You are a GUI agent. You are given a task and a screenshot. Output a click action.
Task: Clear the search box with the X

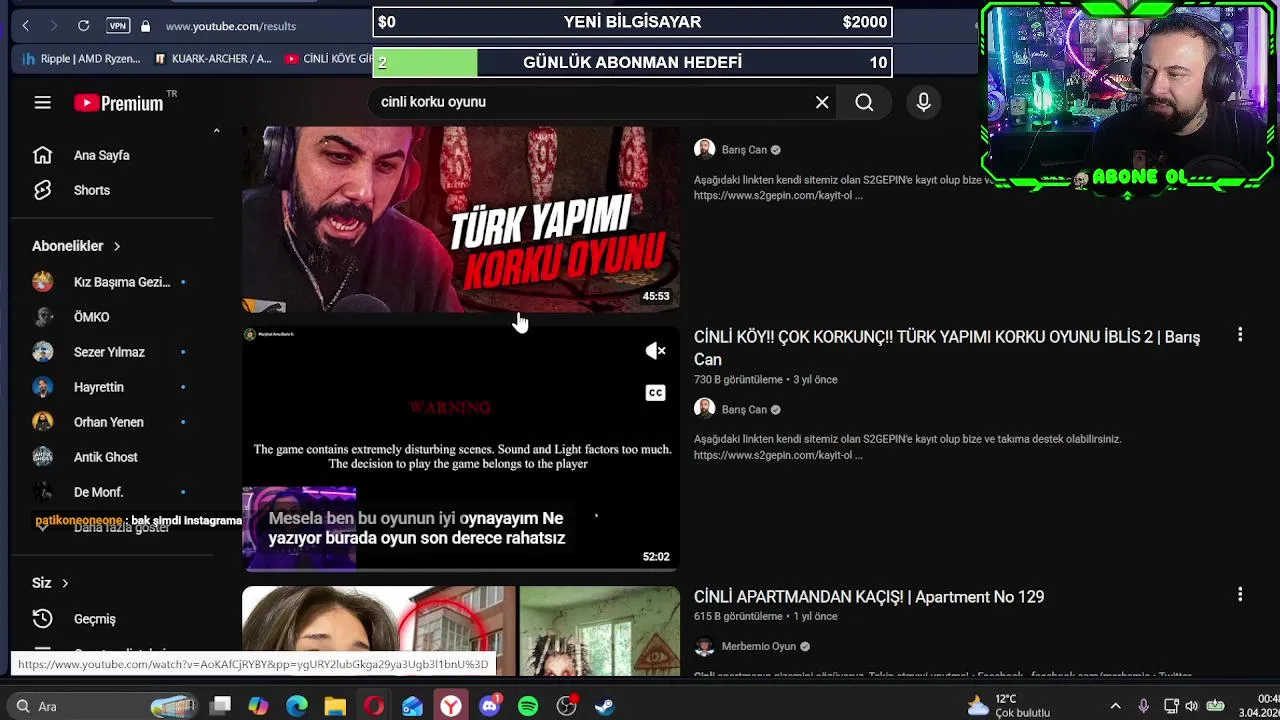[822, 102]
